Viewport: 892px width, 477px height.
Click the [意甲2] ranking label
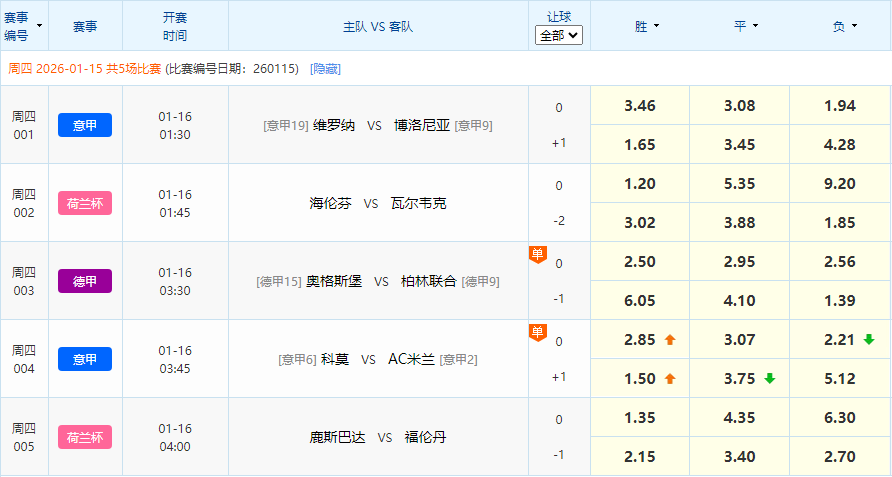[459, 360]
